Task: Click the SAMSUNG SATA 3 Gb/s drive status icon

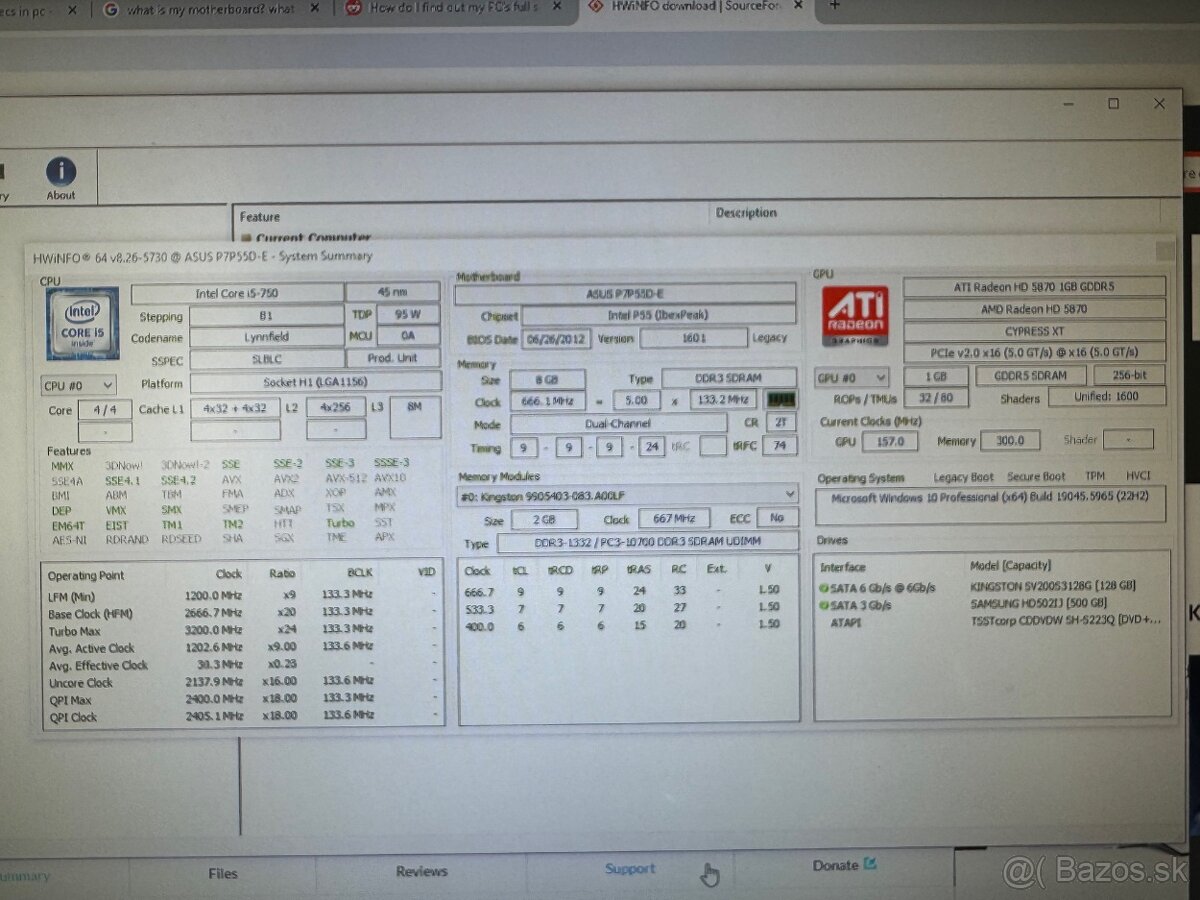Action: click(x=824, y=605)
